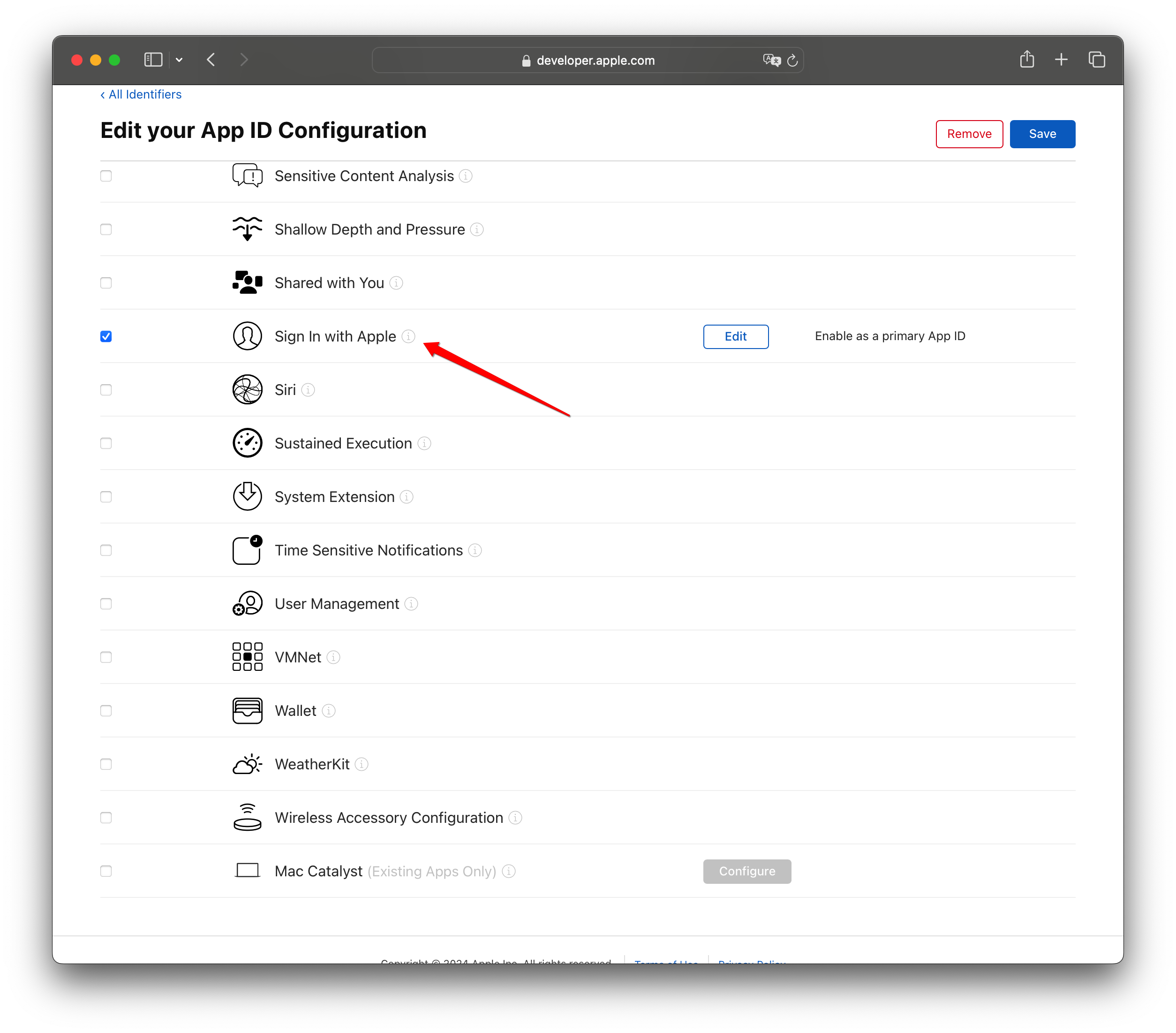Show info for WeatherKit
The height and width of the screenshot is (1033, 1176).
click(x=362, y=764)
